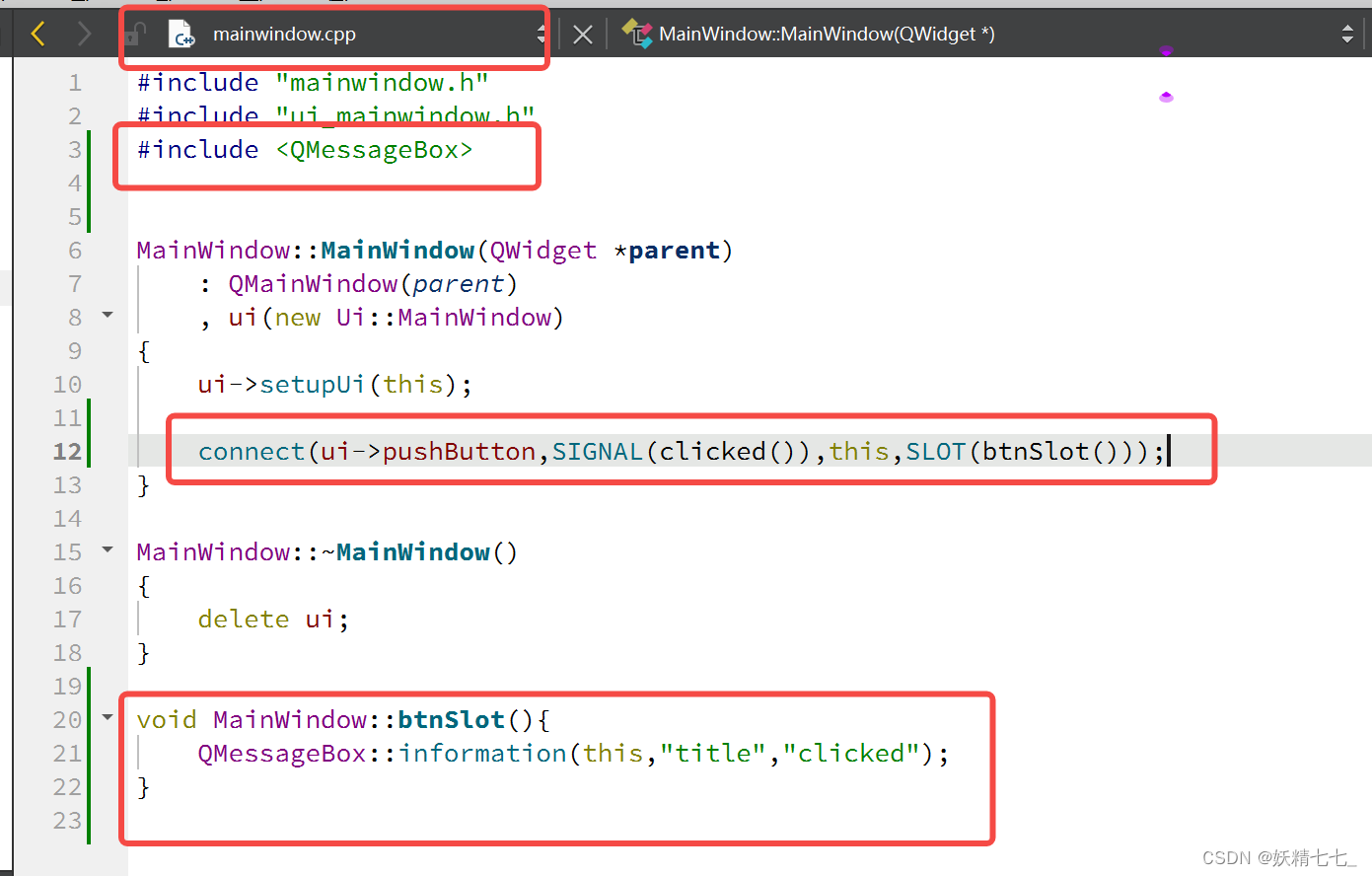This screenshot has width=1372, height=876.
Task: Click the SIGNAL macro on line 12
Action: coord(597,452)
